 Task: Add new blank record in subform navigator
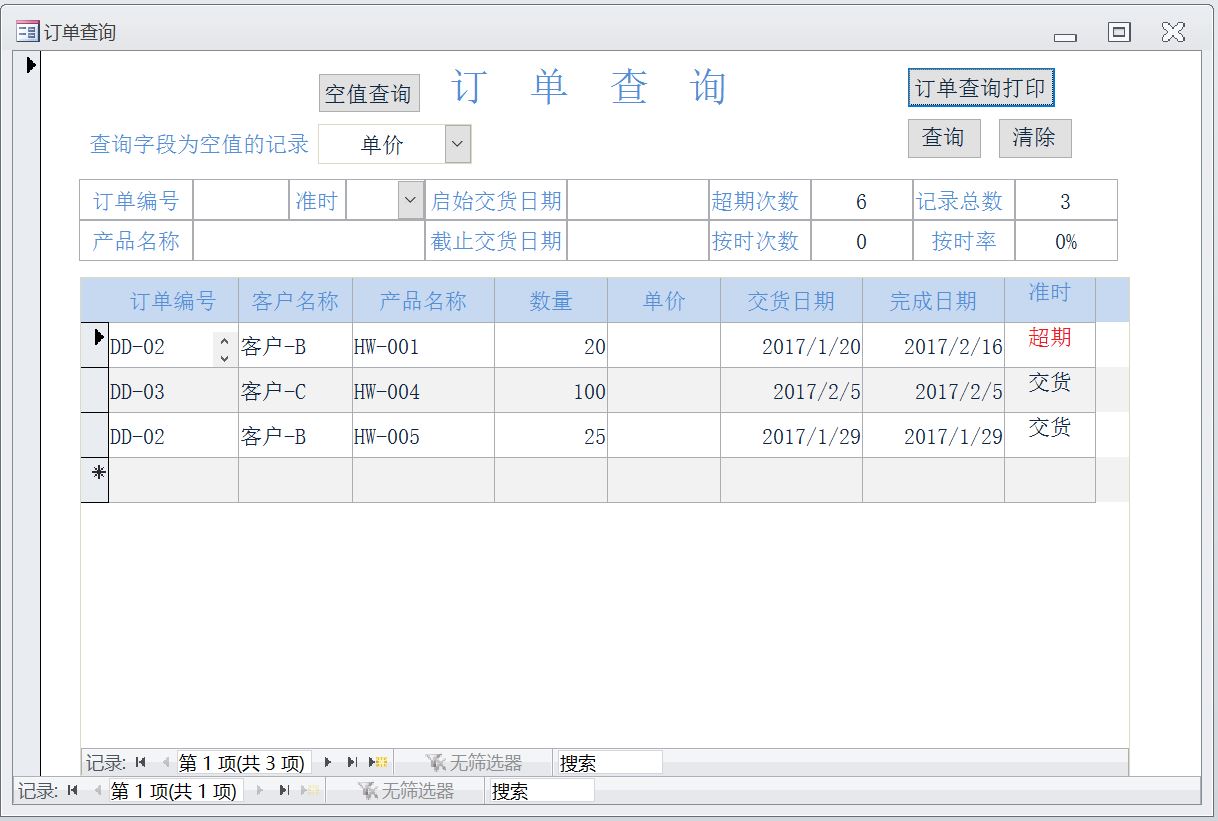point(379,763)
